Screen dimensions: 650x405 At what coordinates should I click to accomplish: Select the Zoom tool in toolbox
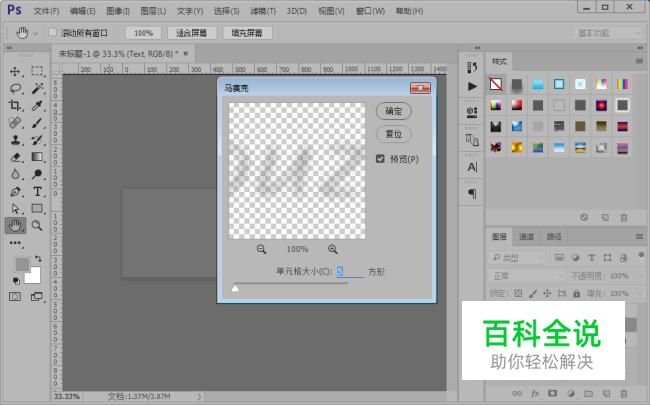pyautogui.click(x=37, y=226)
